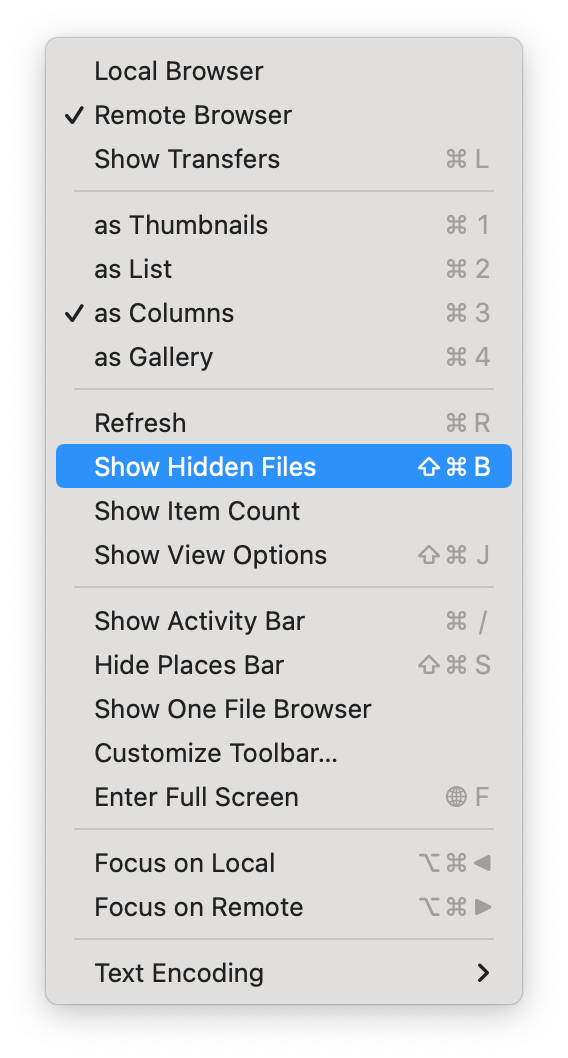
Task: Select Focus on Remote
Action: coord(283,907)
